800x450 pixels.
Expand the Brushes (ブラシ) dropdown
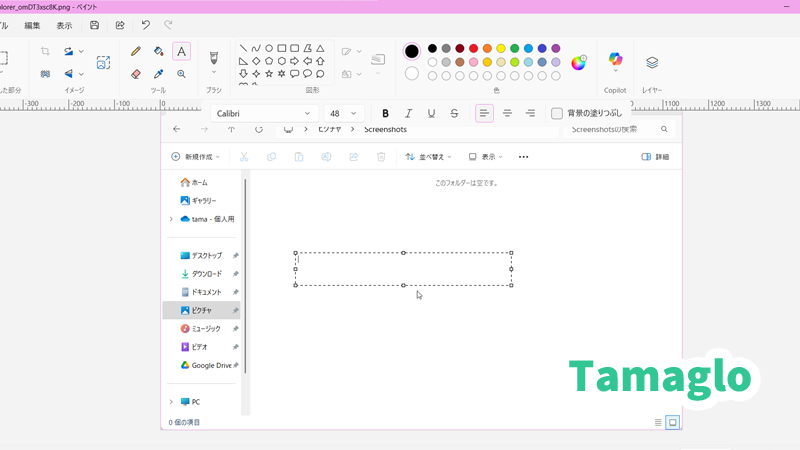pos(213,72)
